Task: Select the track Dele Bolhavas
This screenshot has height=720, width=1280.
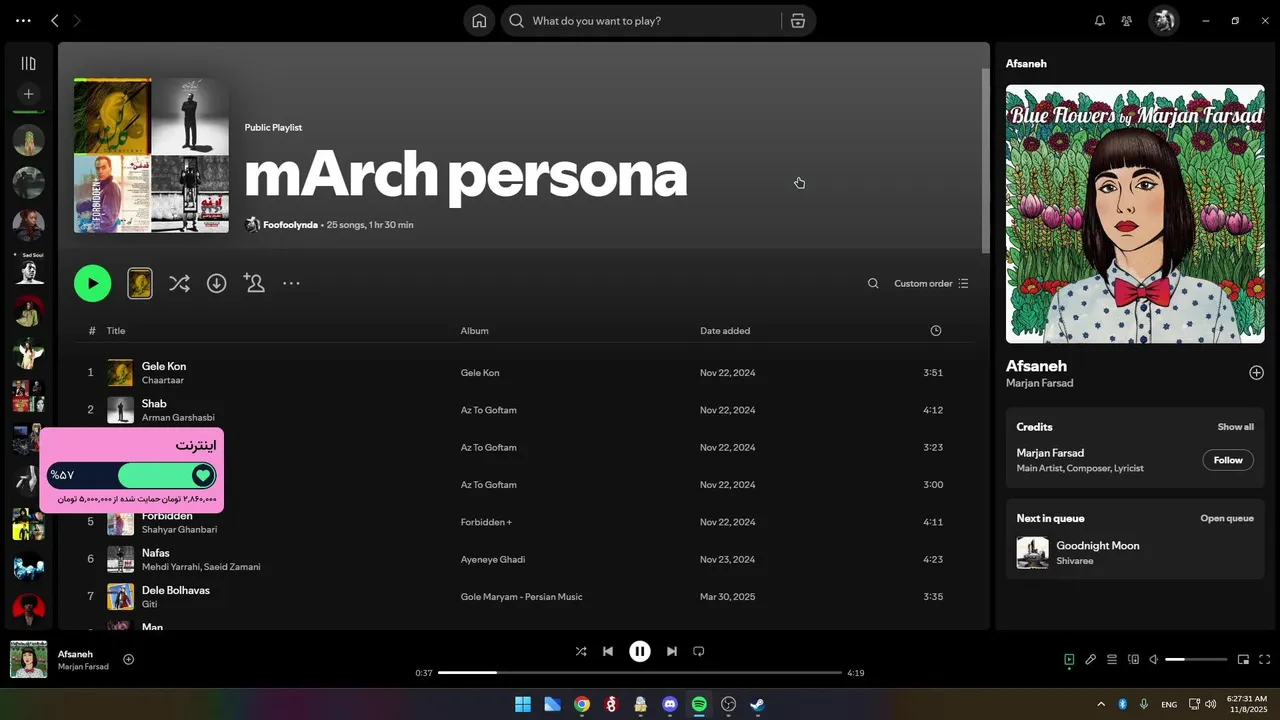Action: pyautogui.click(x=176, y=590)
